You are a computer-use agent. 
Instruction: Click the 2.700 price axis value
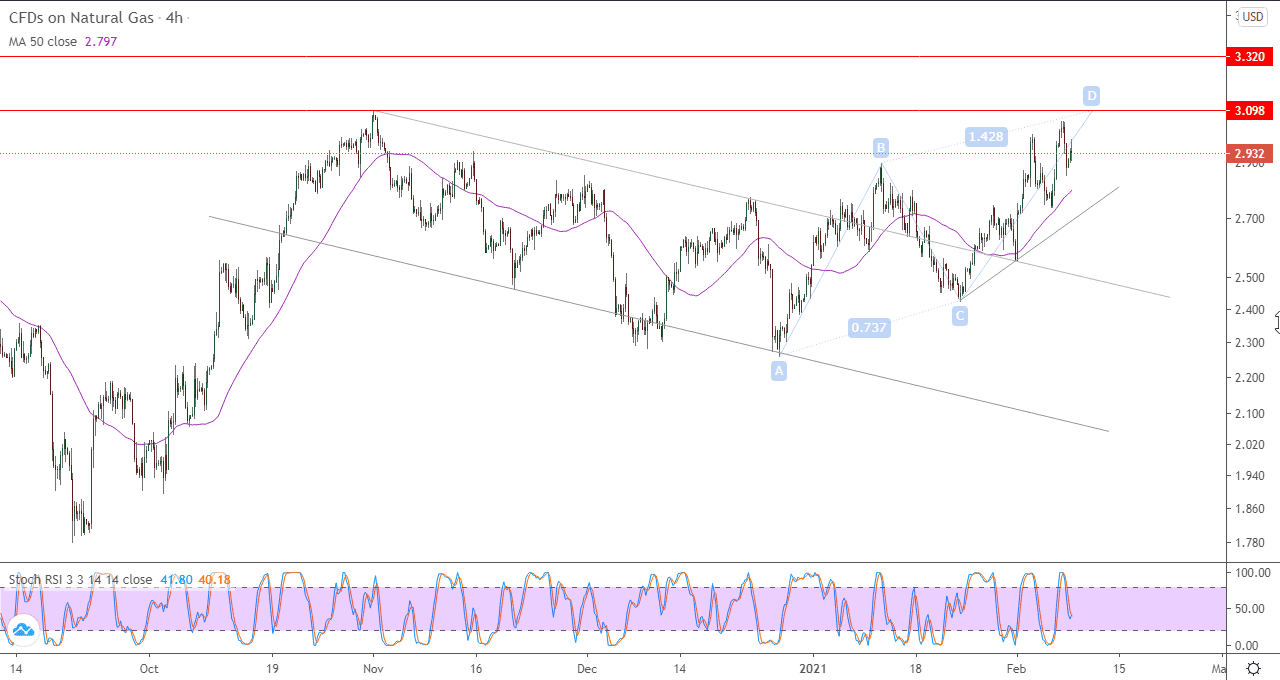tap(1249, 218)
